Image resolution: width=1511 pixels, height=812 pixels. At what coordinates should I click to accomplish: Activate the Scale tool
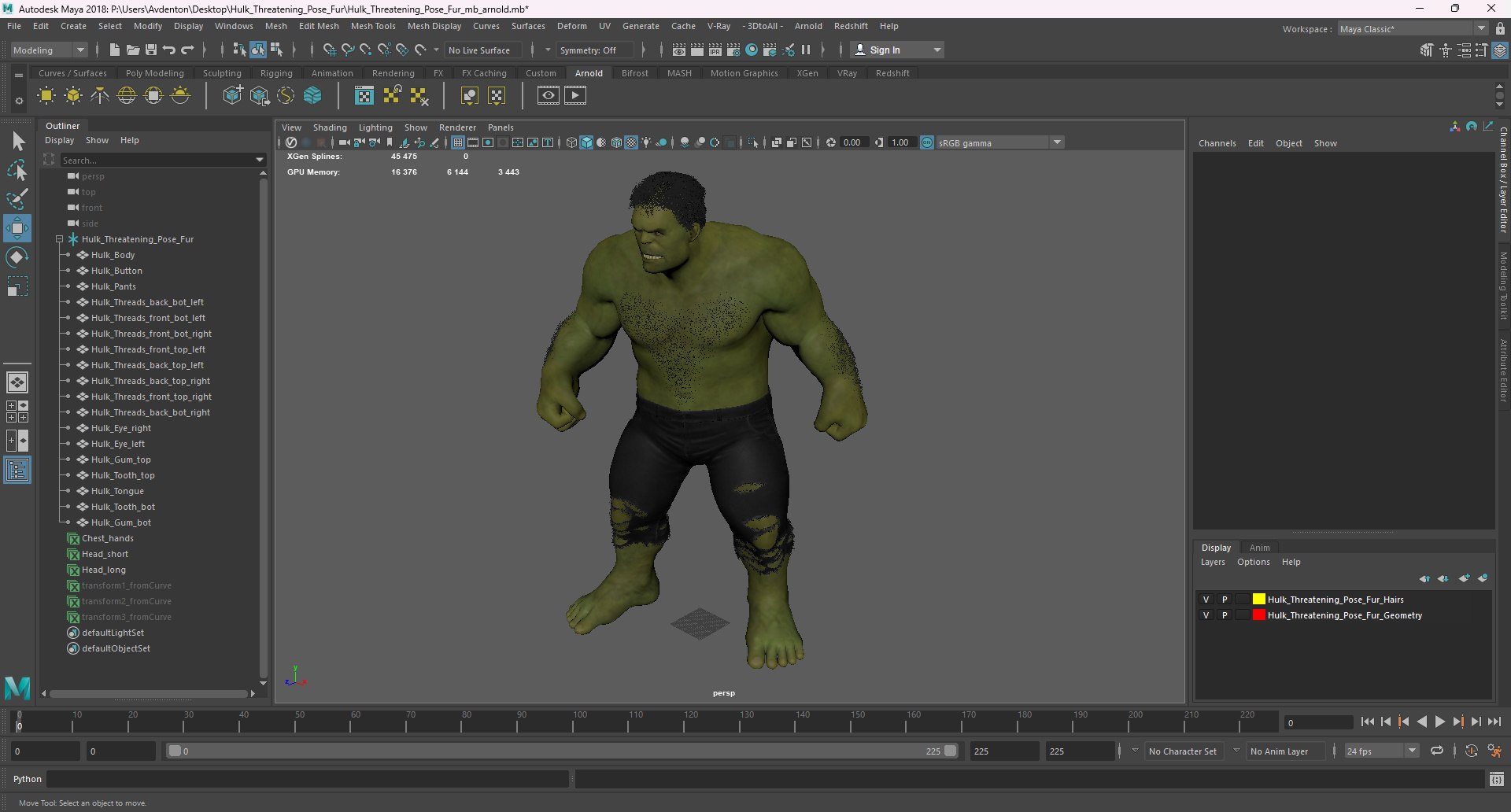[17, 286]
